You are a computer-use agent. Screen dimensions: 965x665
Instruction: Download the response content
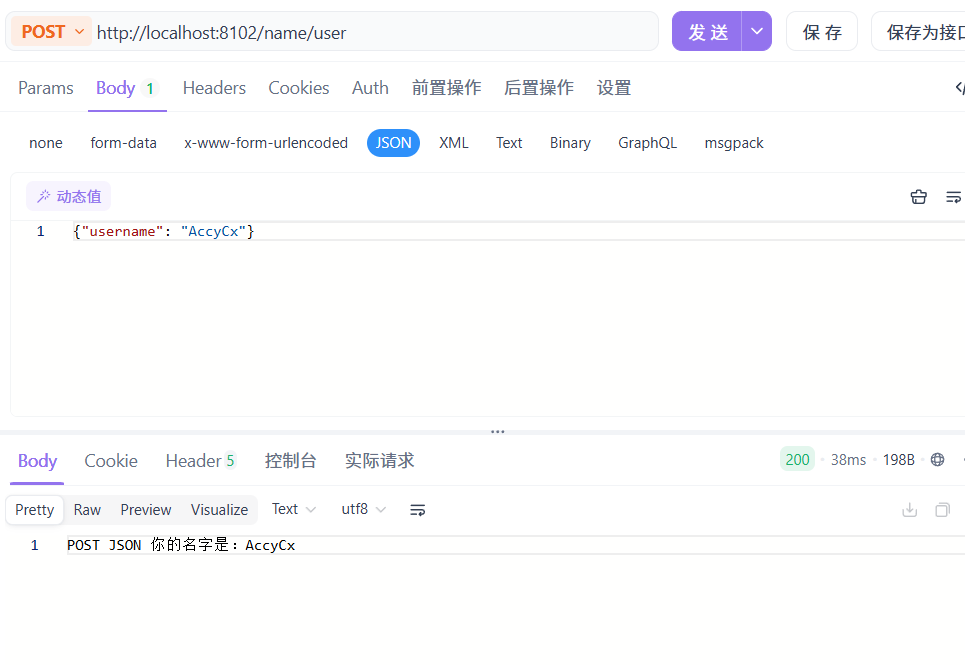coord(909,509)
